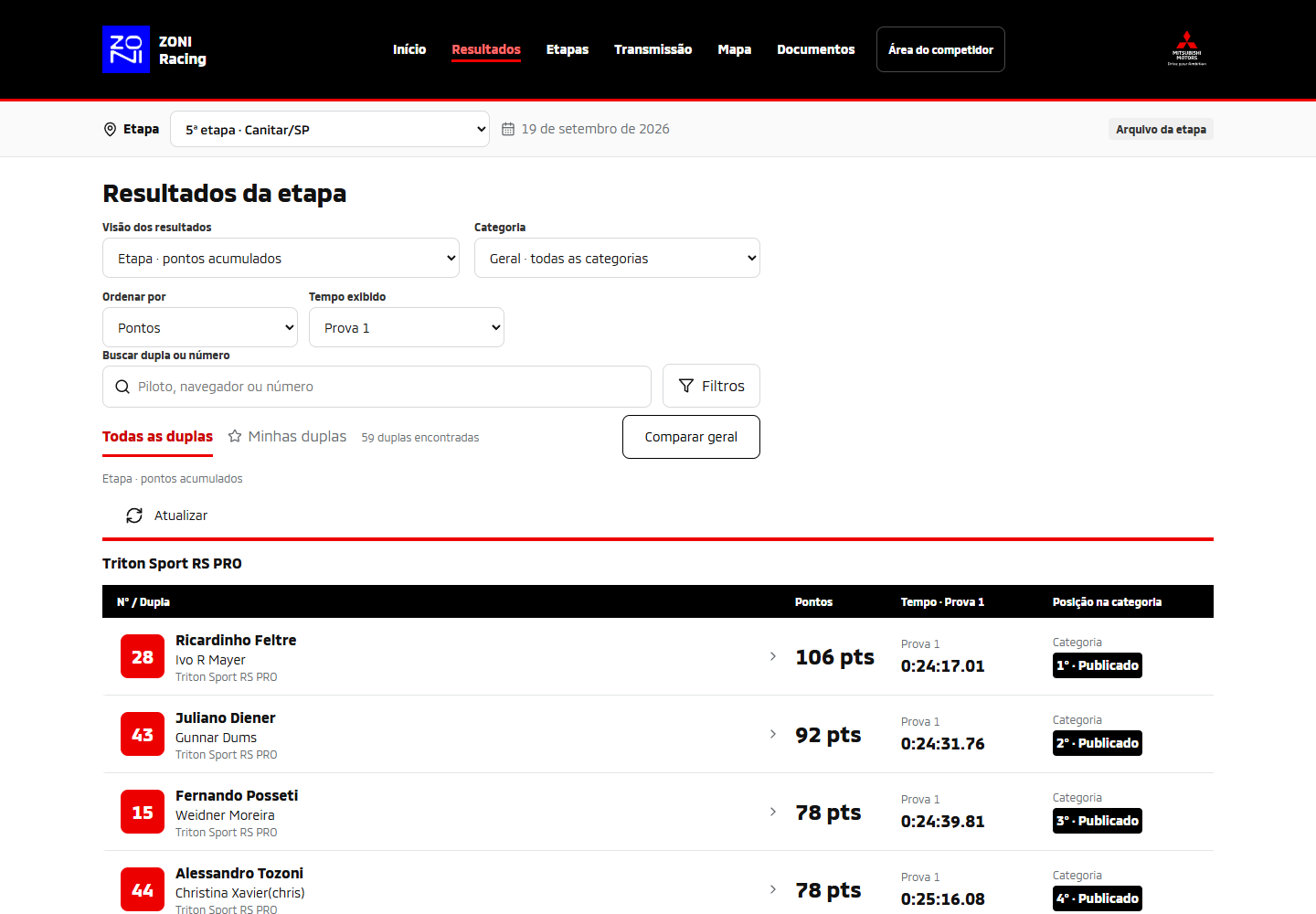Click the location pin icon by Etapa

[110, 130]
